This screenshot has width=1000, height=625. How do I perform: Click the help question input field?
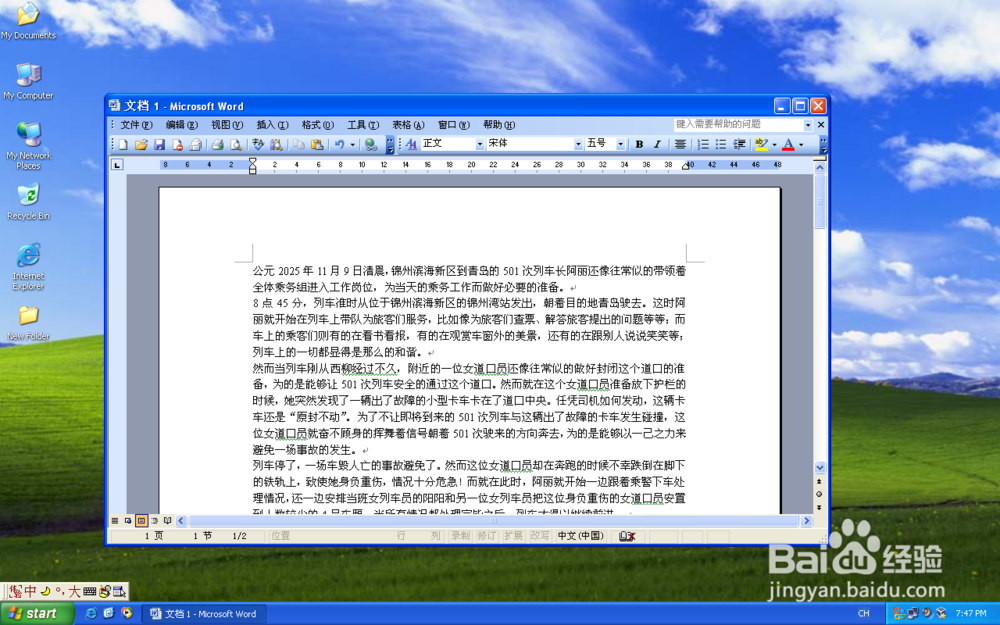click(739, 125)
